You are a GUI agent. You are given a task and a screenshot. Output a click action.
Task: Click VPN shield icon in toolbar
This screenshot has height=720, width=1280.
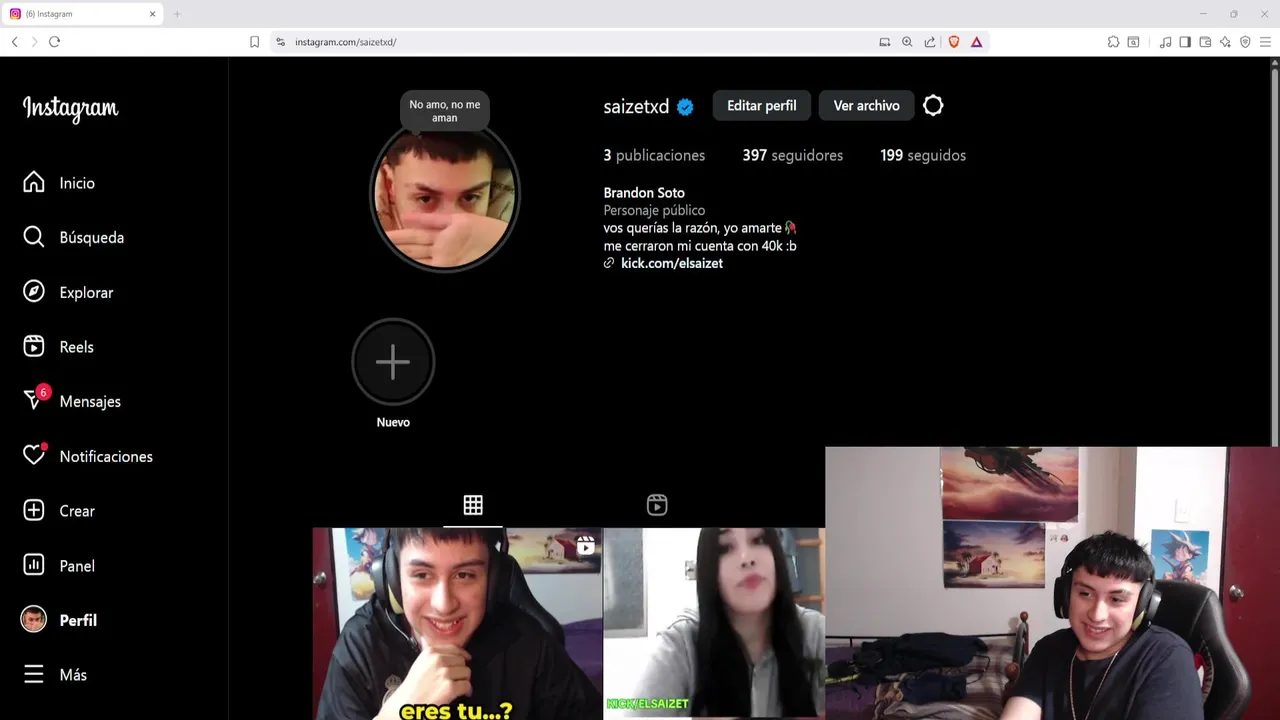pos(1245,42)
